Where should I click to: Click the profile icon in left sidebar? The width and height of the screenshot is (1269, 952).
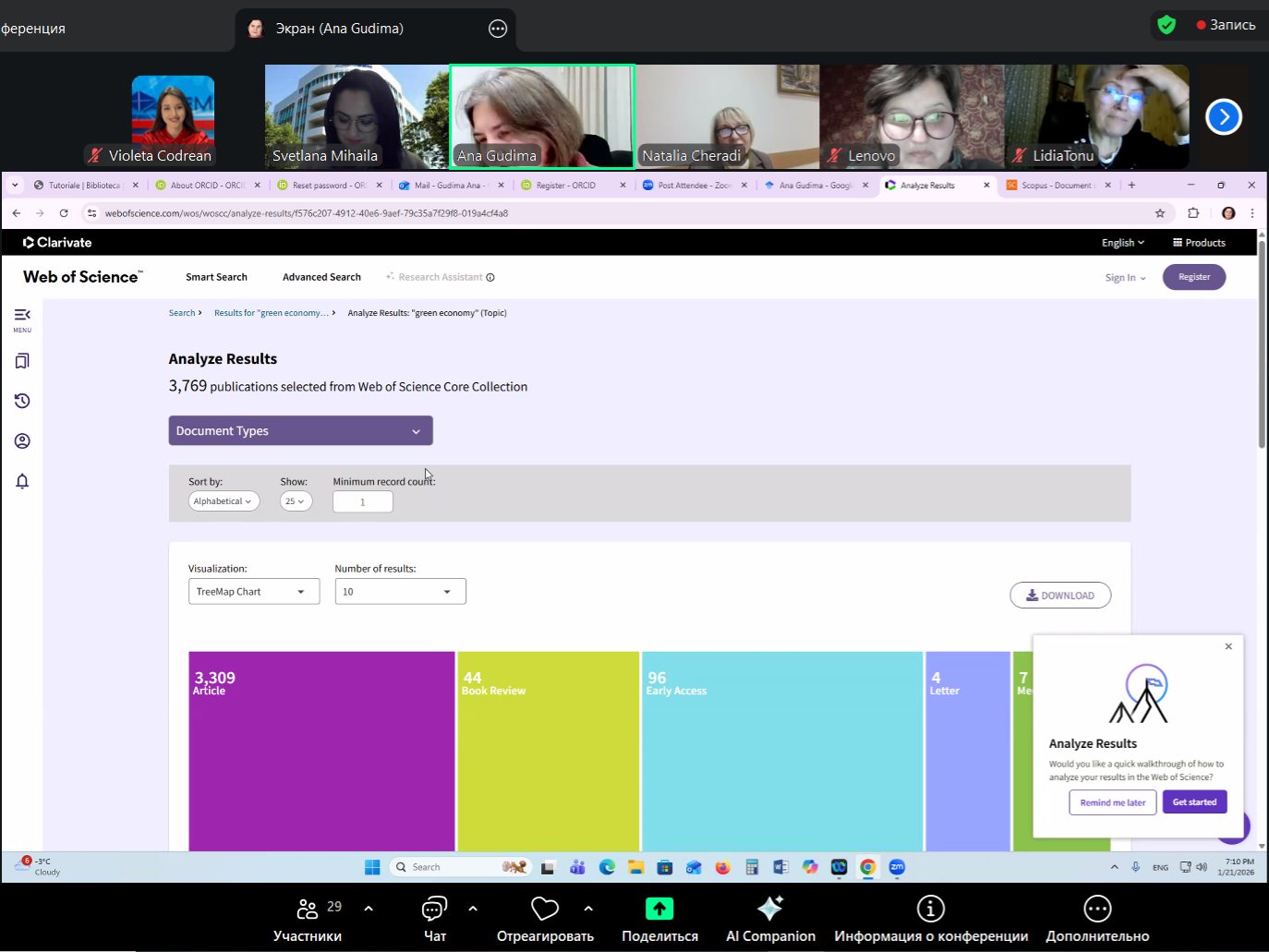[22, 441]
